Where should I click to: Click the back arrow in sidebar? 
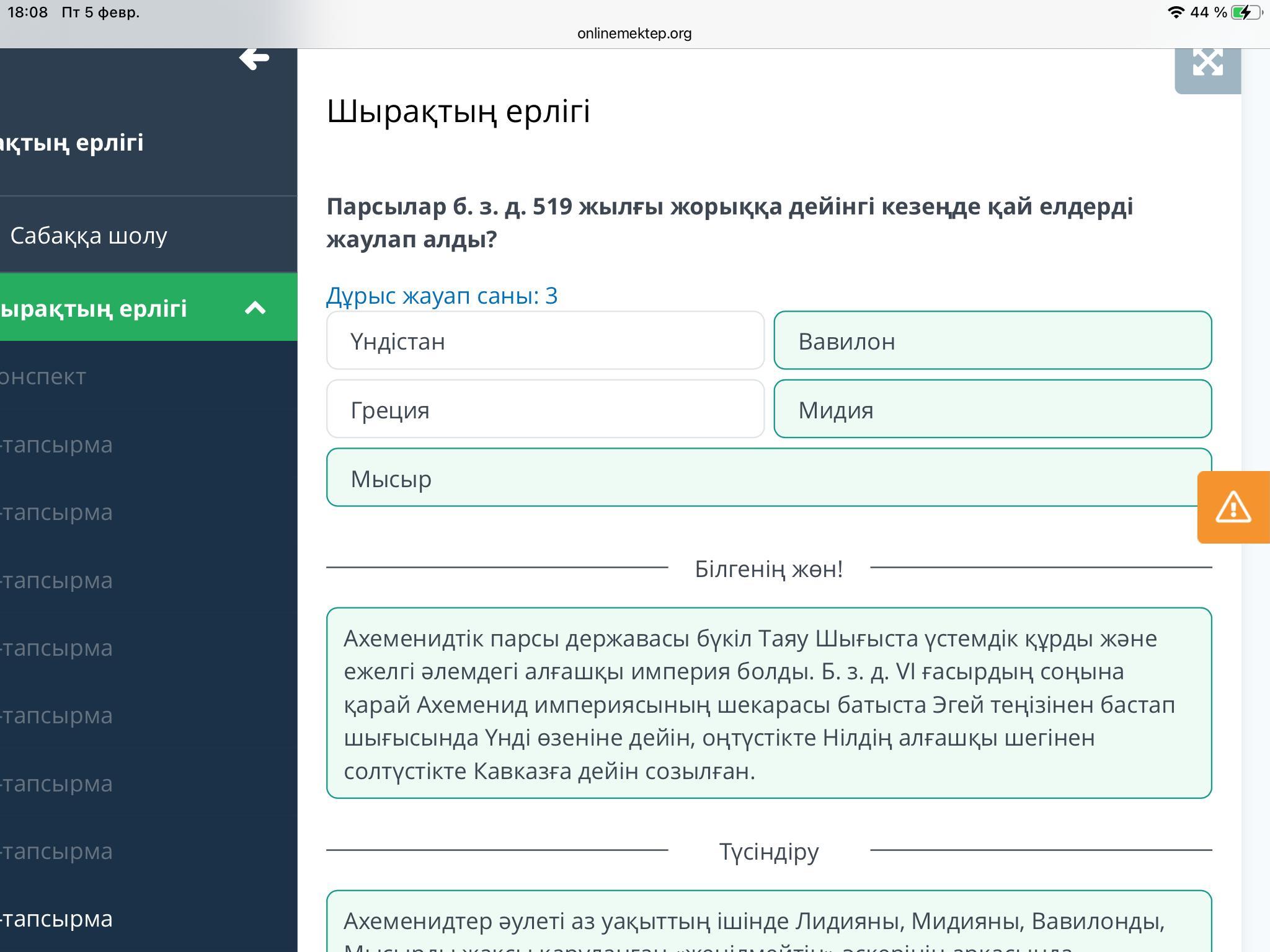tap(254, 59)
